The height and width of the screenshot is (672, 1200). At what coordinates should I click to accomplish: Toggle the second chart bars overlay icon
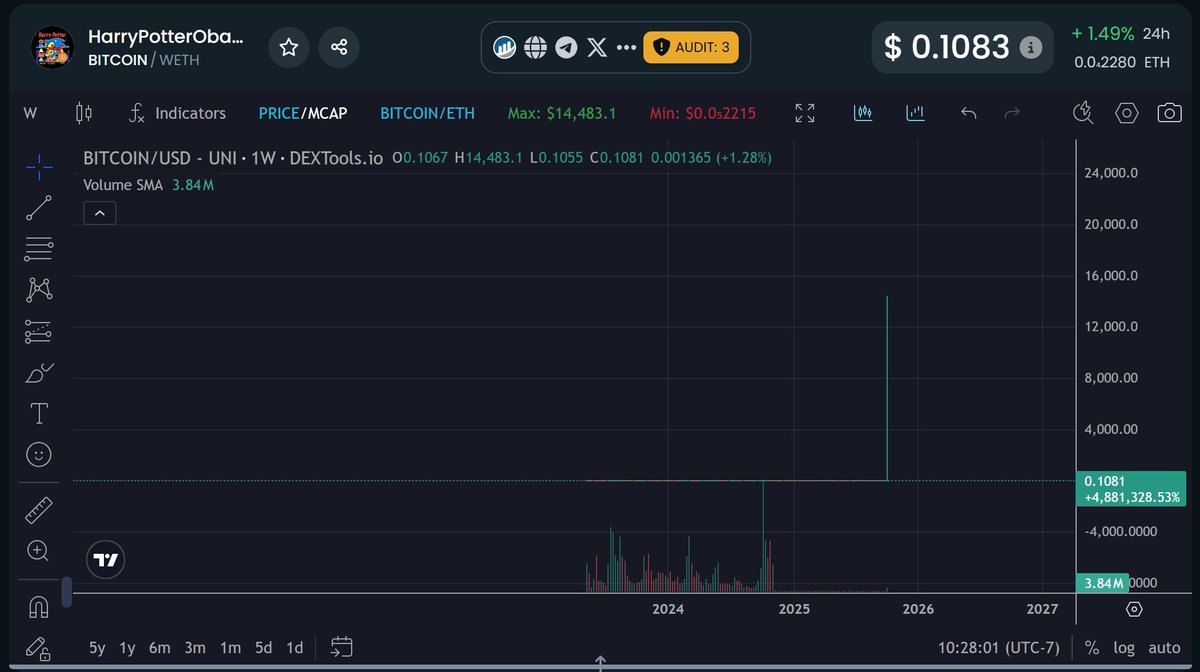(x=915, y=113)
